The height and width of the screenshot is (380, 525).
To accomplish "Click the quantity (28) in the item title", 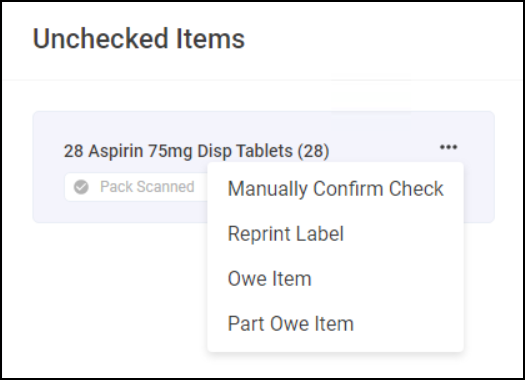I will pos(313,151).
